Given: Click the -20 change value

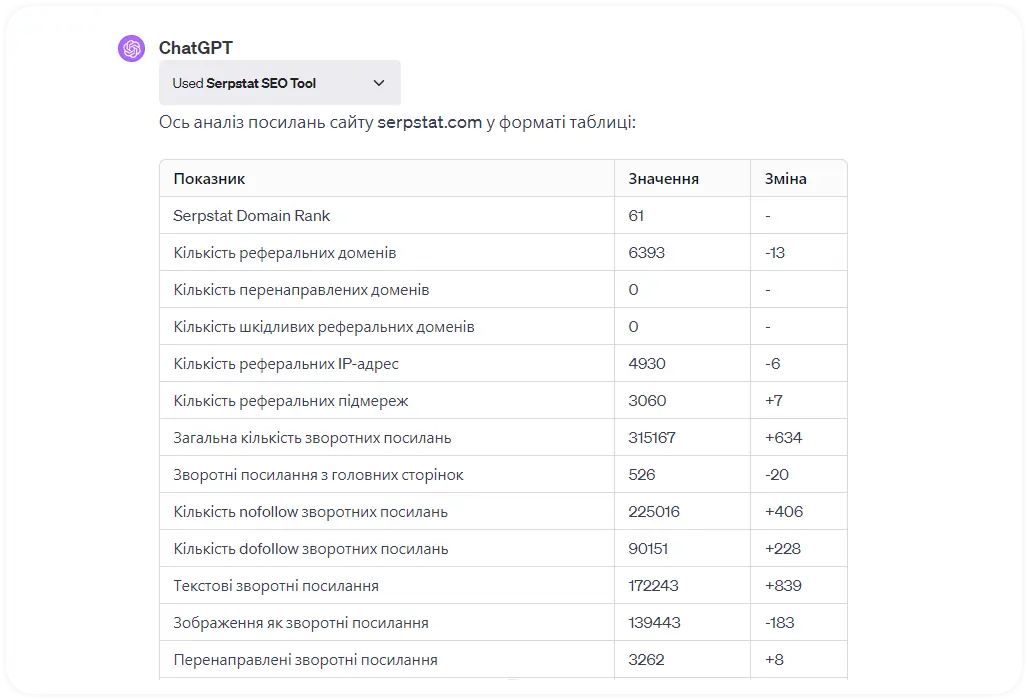Looking at the screenshot, I should pyautogui.click(x=777, y=475).
